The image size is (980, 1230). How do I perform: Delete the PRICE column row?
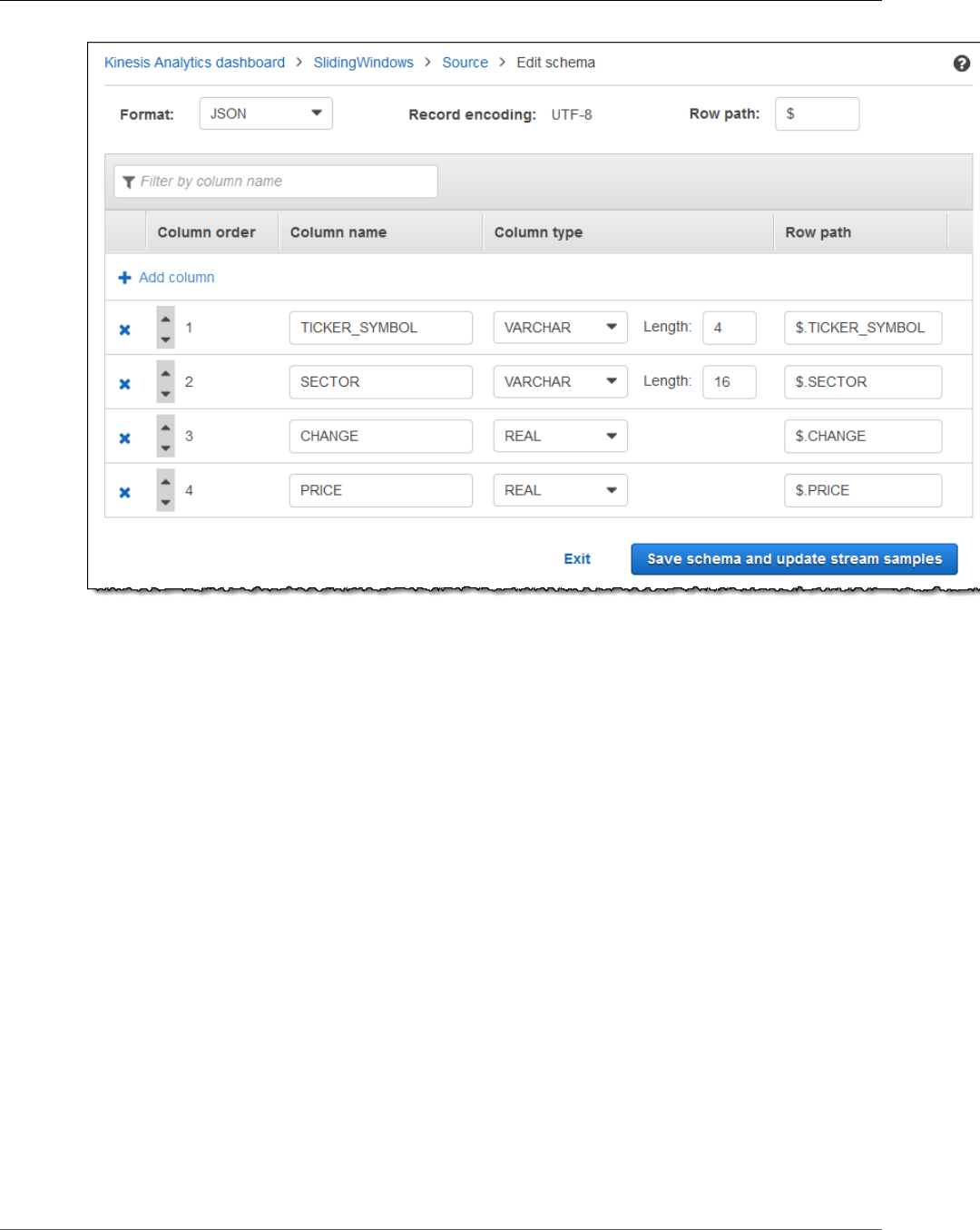(x=125, y=493)
